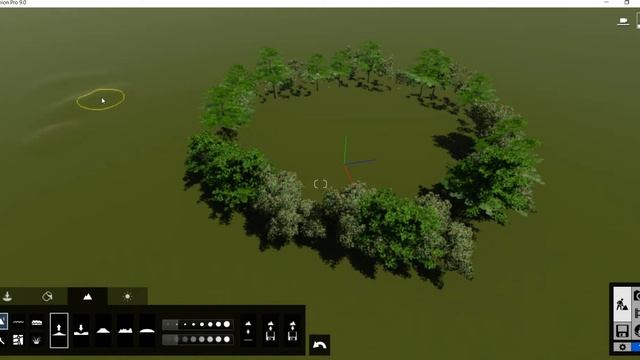Open the Settings gear icon
Viewport: 640px width, 360px height.
tap(622, 347)
